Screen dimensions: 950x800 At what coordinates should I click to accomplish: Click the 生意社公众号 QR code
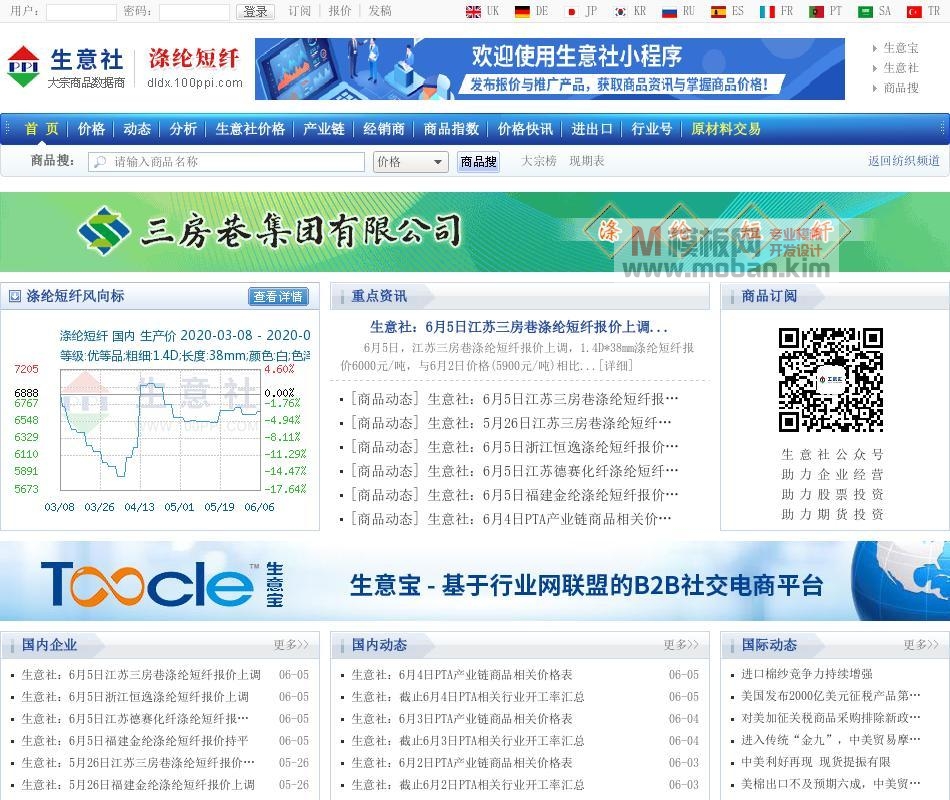coord(831,380)
